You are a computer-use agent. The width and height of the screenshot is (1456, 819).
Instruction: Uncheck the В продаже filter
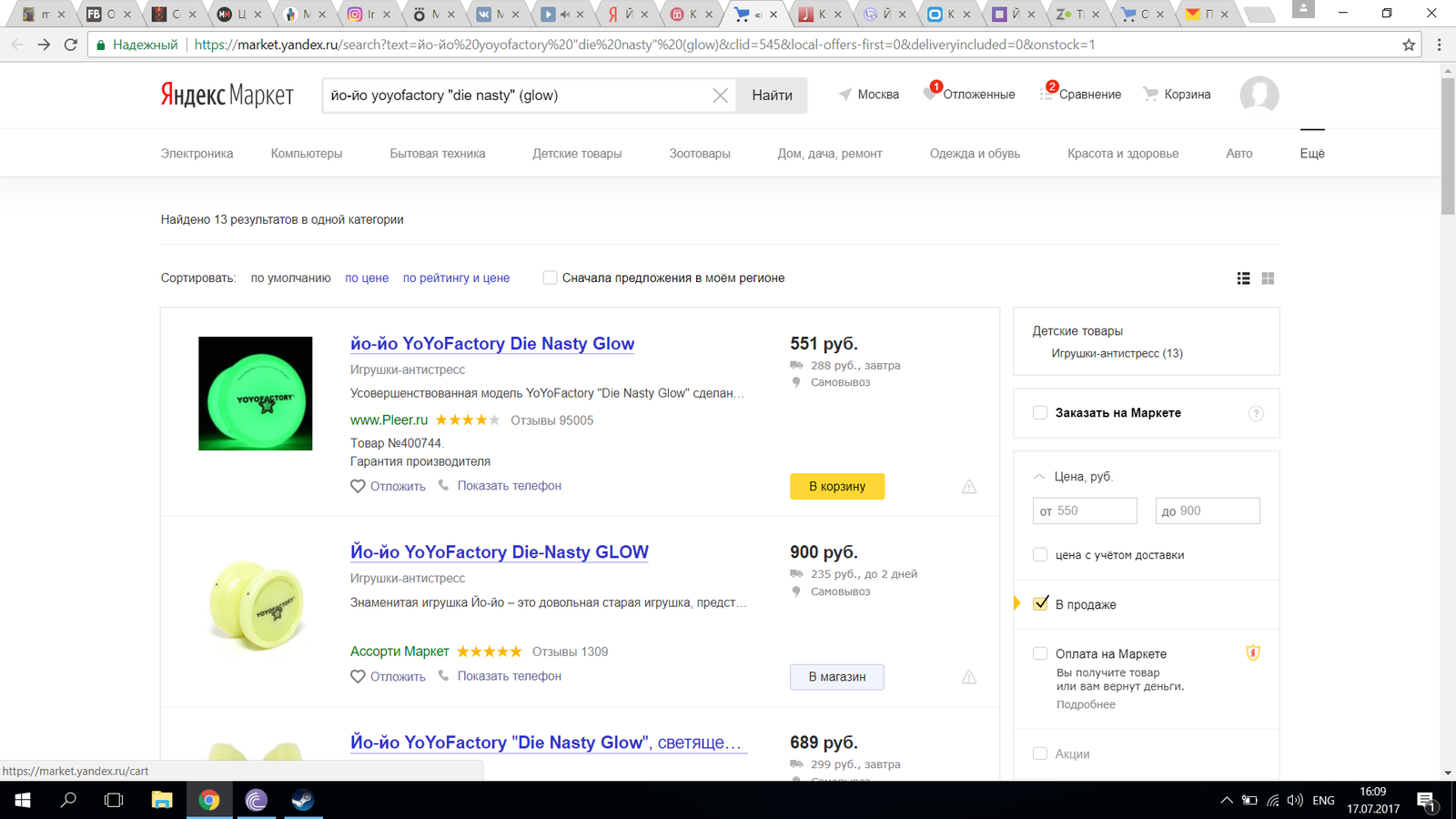(x=1040, y=603)
